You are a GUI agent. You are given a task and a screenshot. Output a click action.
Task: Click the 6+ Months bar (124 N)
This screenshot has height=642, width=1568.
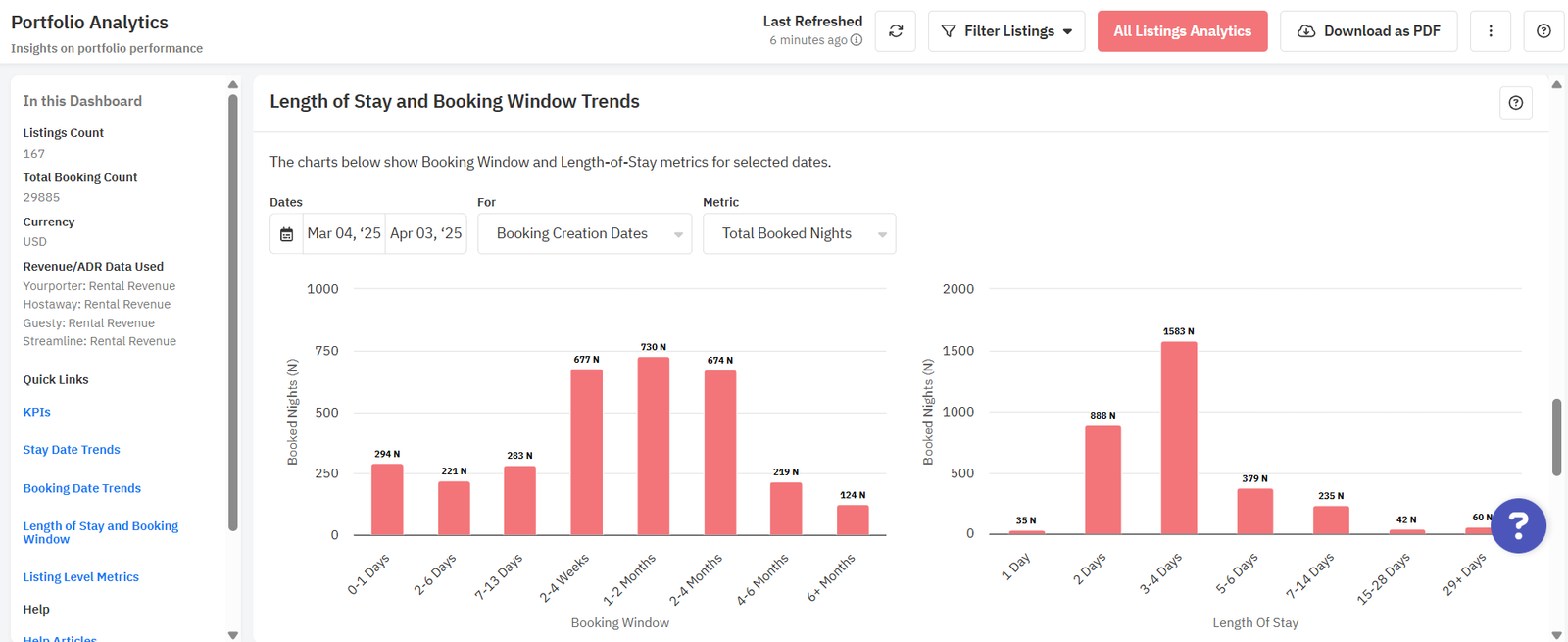tap(853, 519)
